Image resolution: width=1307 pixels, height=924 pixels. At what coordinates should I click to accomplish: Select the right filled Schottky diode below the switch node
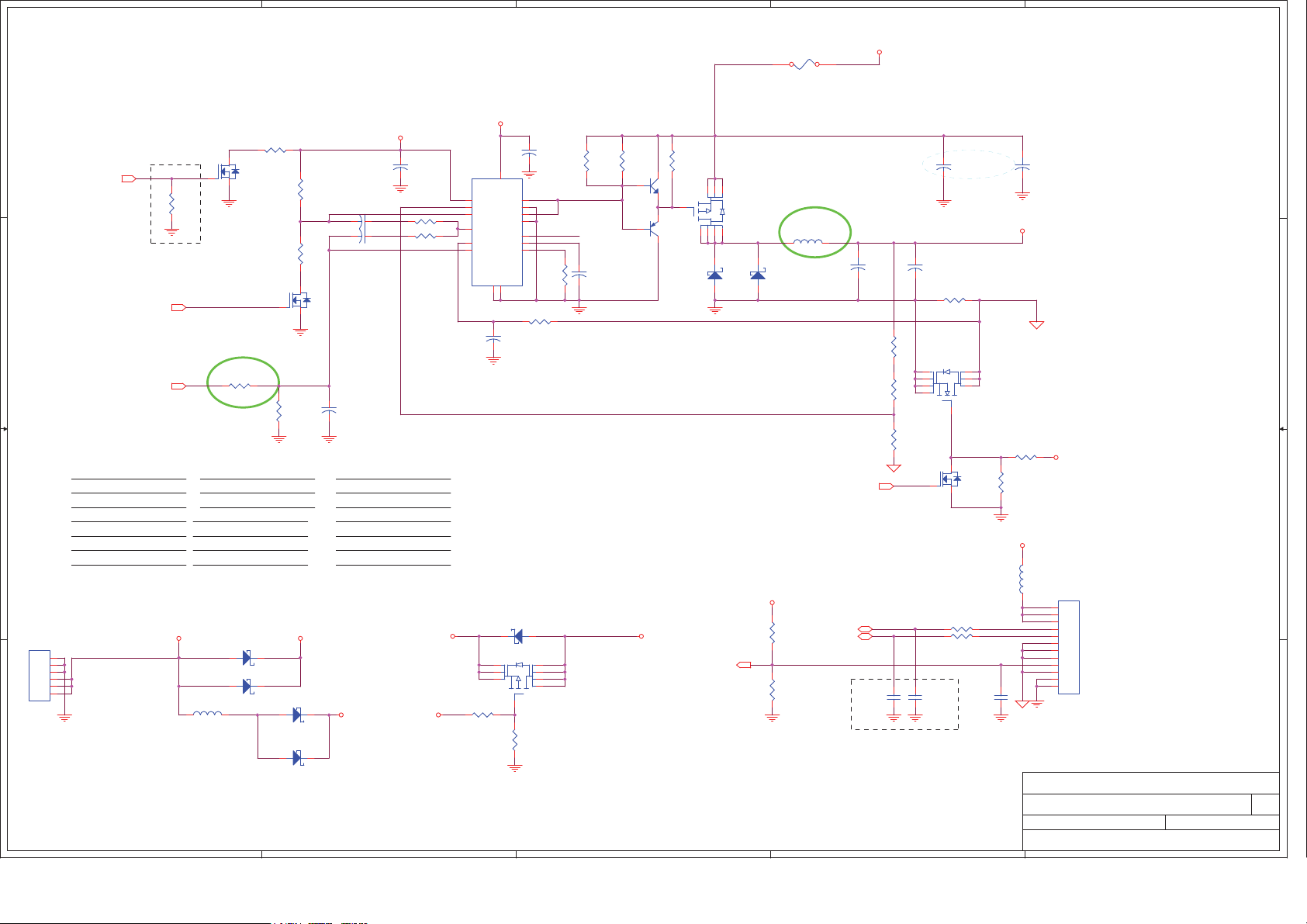coord(758,275)
